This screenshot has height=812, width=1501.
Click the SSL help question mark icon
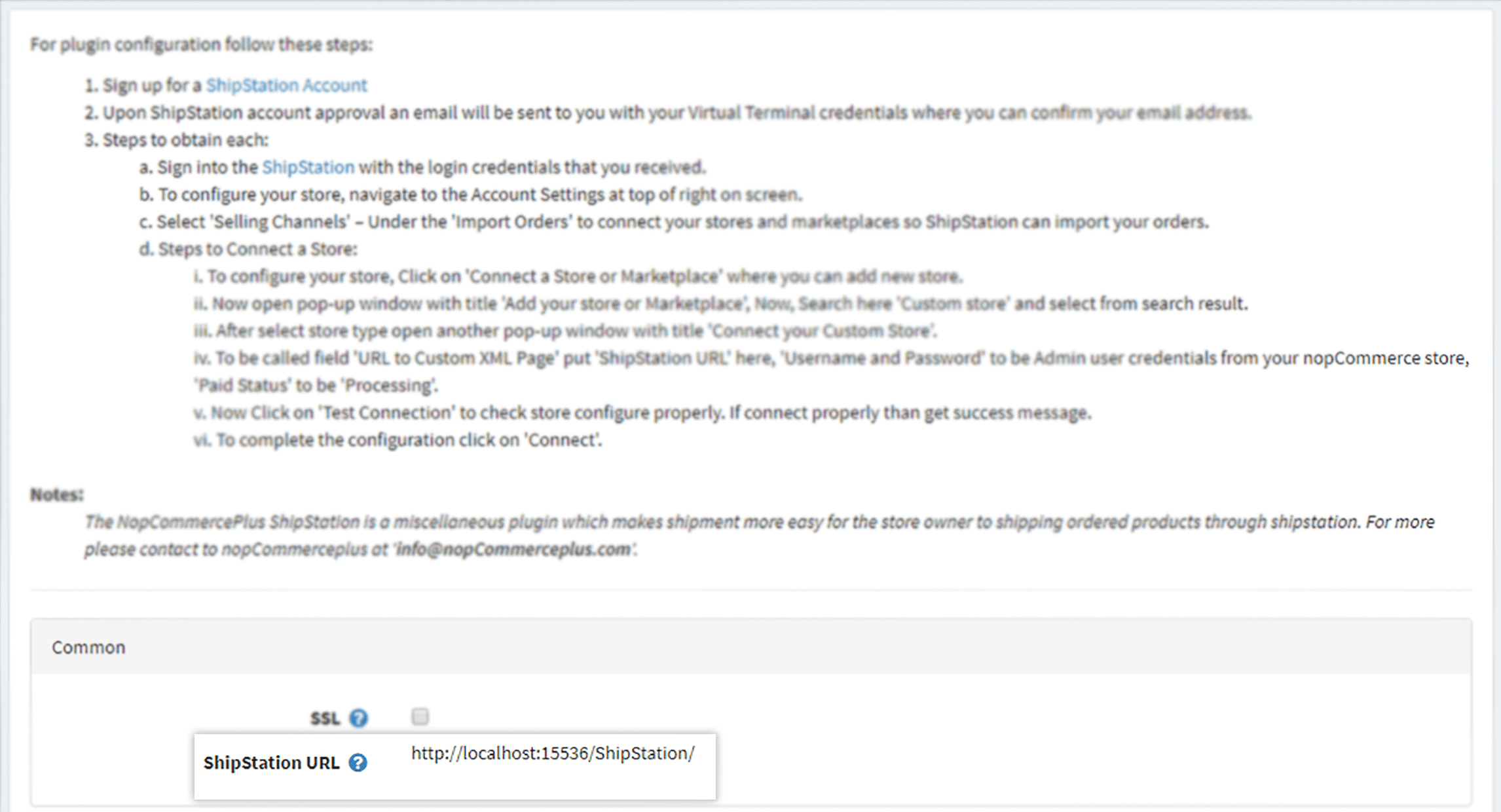[x=358, y=718]
